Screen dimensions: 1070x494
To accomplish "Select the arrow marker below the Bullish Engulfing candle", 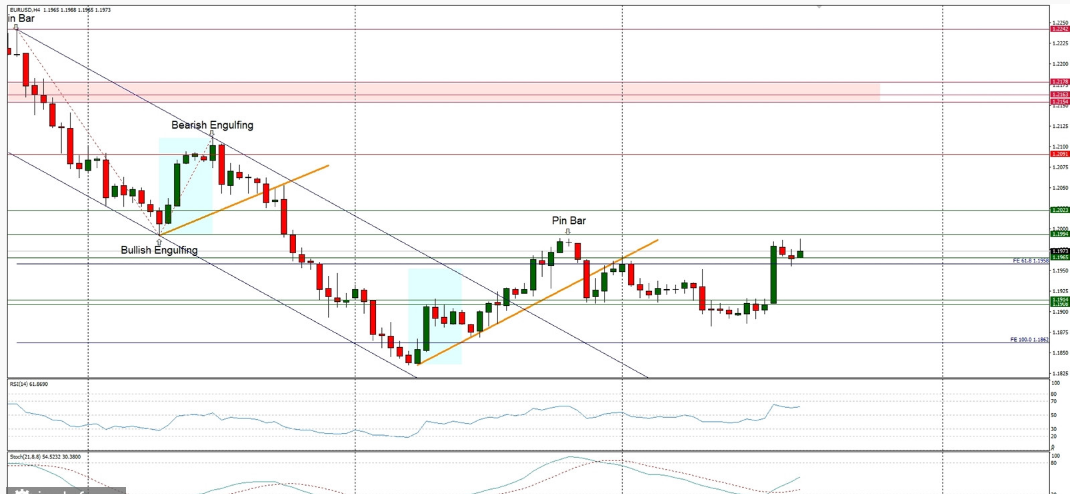I will click(159, 241).
